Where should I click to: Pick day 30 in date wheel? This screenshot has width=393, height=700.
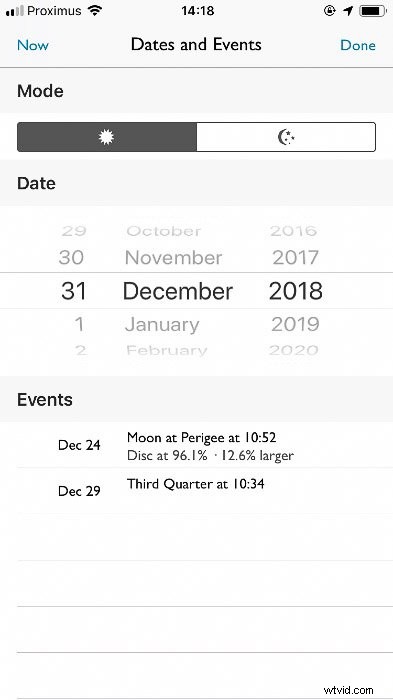[71, 258]
